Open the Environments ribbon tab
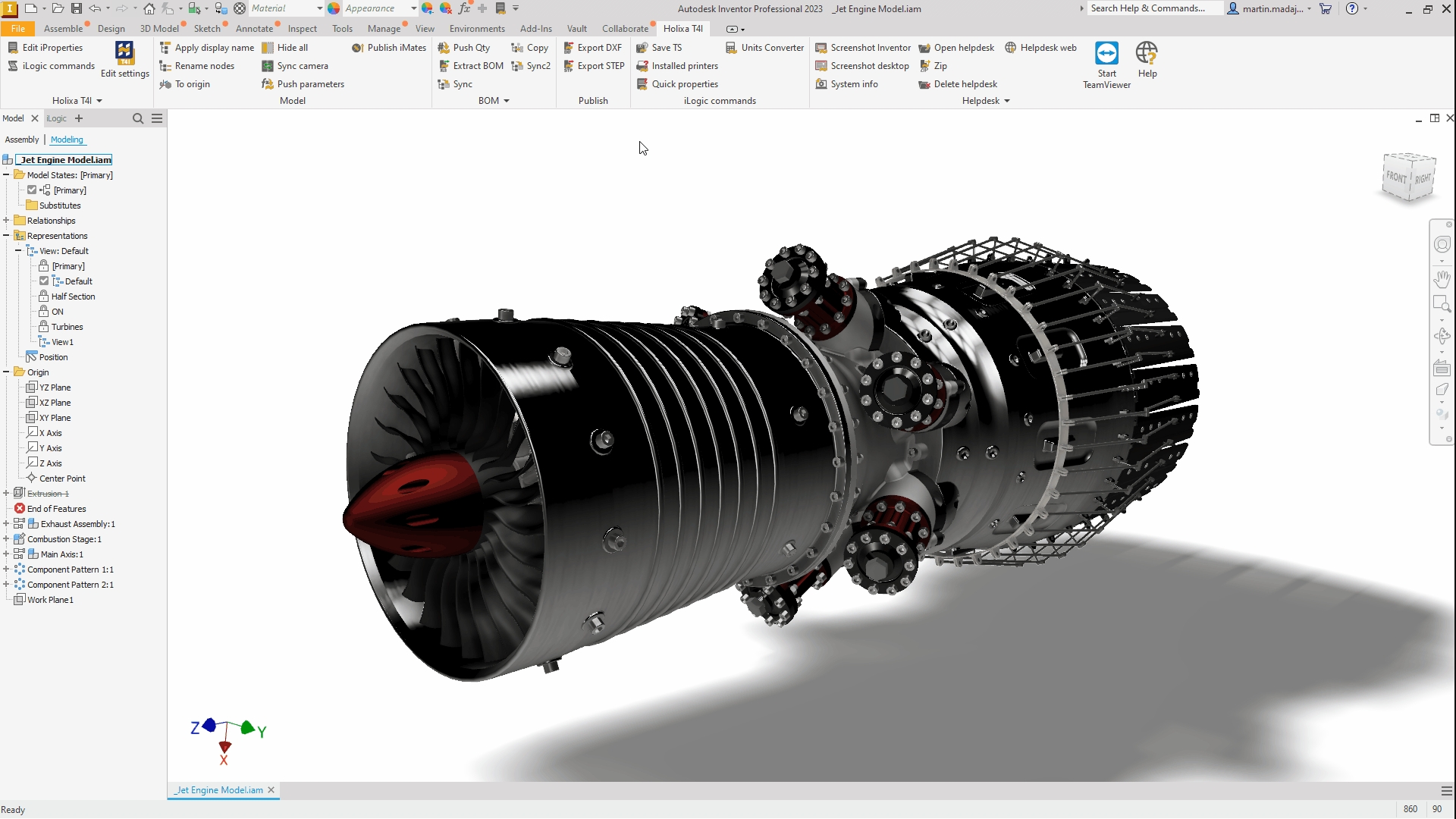1456x819 pixels. (476, 29)
